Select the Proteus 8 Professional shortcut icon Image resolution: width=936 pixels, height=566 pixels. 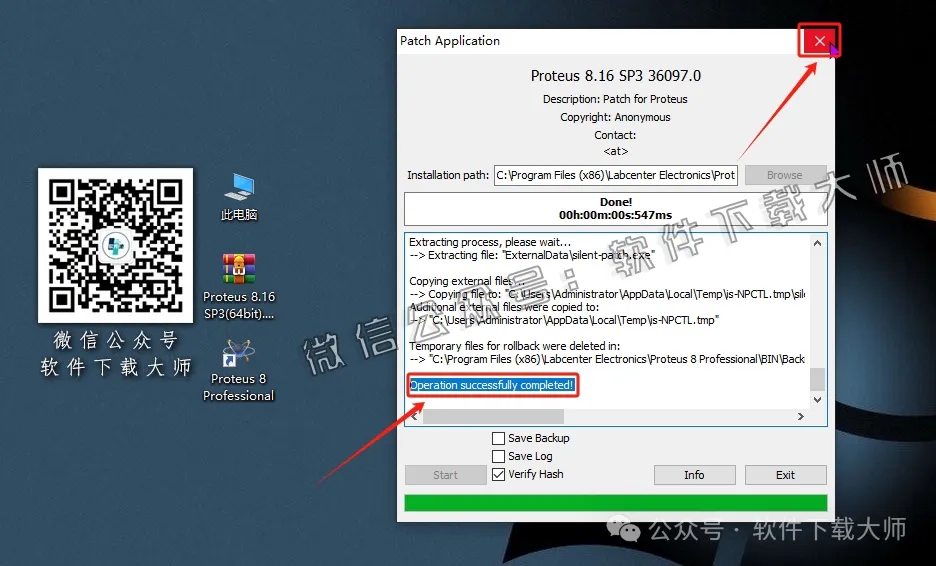(239, 370)
